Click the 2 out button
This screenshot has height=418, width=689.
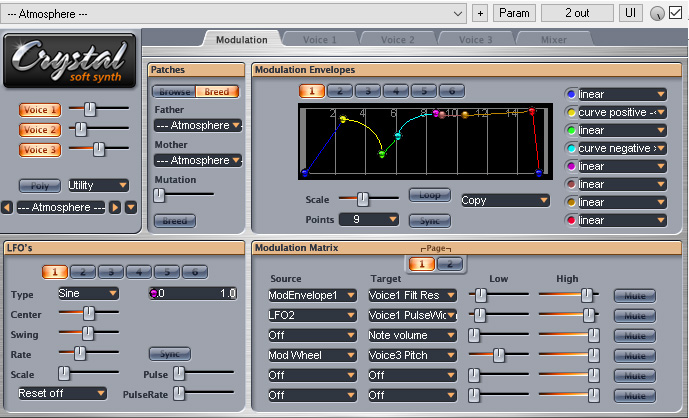577,13
